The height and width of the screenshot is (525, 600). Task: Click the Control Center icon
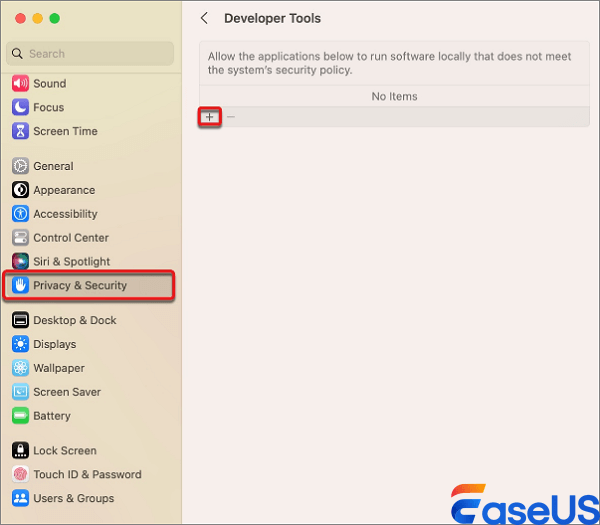[20, 238]
